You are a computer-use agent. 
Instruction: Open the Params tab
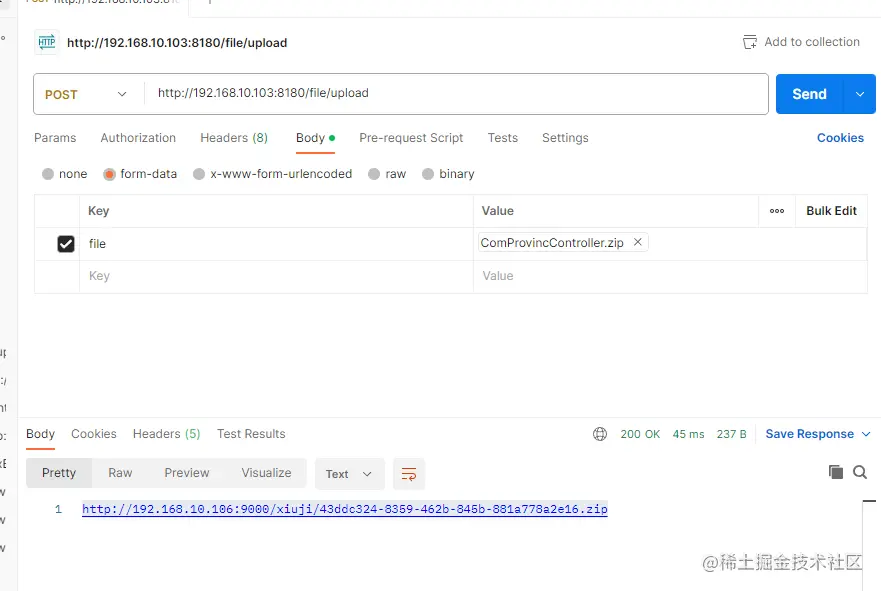[x=55, y=138]
